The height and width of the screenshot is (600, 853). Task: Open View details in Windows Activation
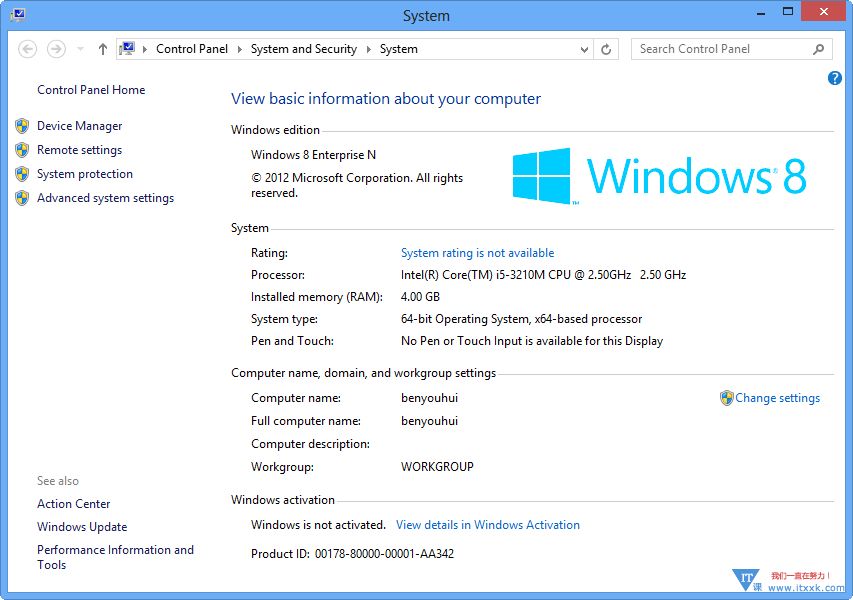[487, 525]
